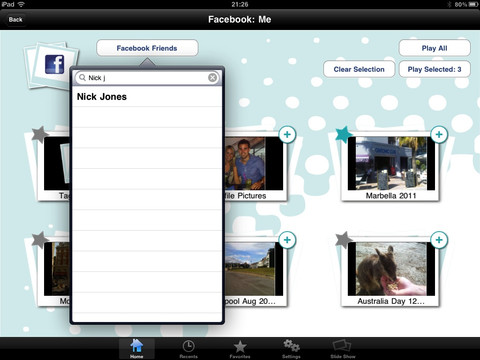Click the Play All button
Screen dimensions: 480x360
point(434,48)
